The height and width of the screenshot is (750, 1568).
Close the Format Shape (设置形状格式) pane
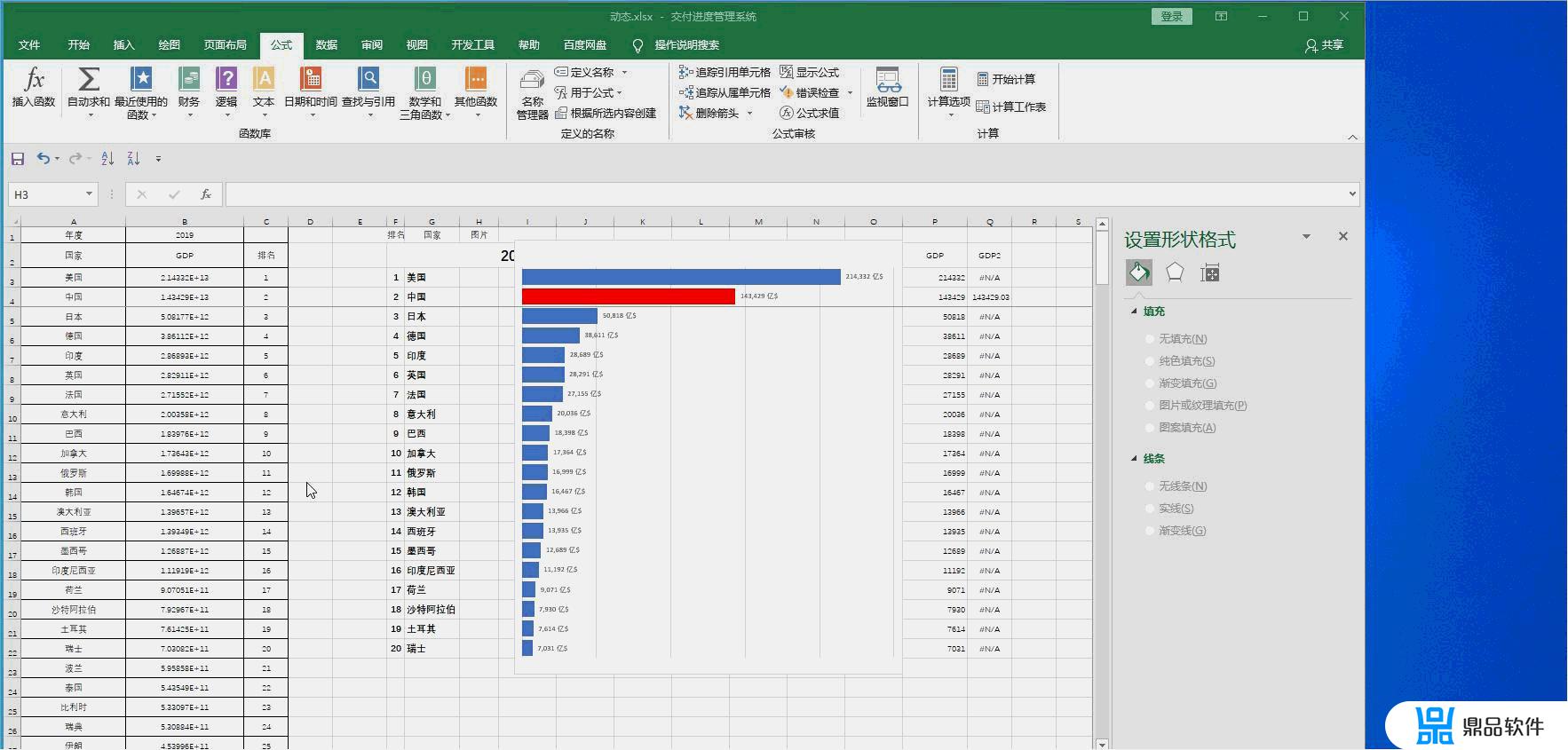pos(1342,236)
